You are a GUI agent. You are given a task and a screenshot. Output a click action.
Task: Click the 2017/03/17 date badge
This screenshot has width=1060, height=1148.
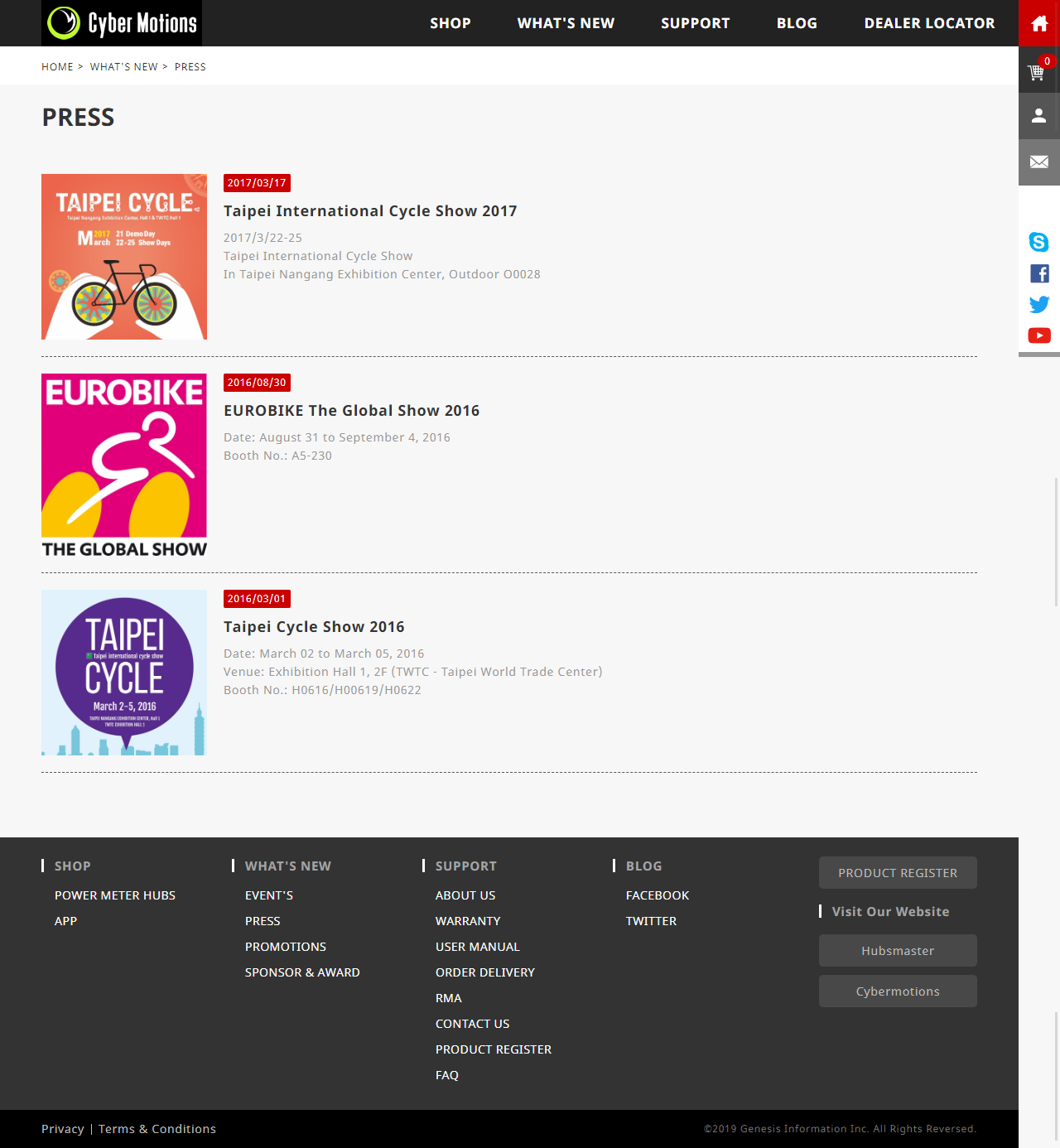point(257,183)
